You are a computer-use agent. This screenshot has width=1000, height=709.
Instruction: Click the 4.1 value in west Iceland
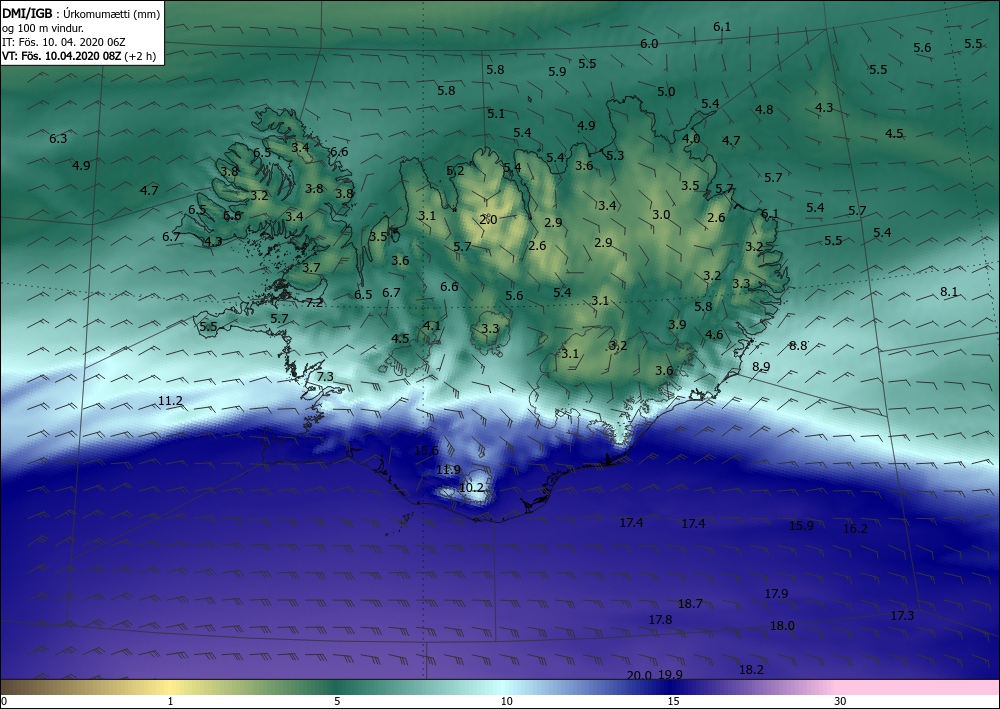click(x=432, y=326)
